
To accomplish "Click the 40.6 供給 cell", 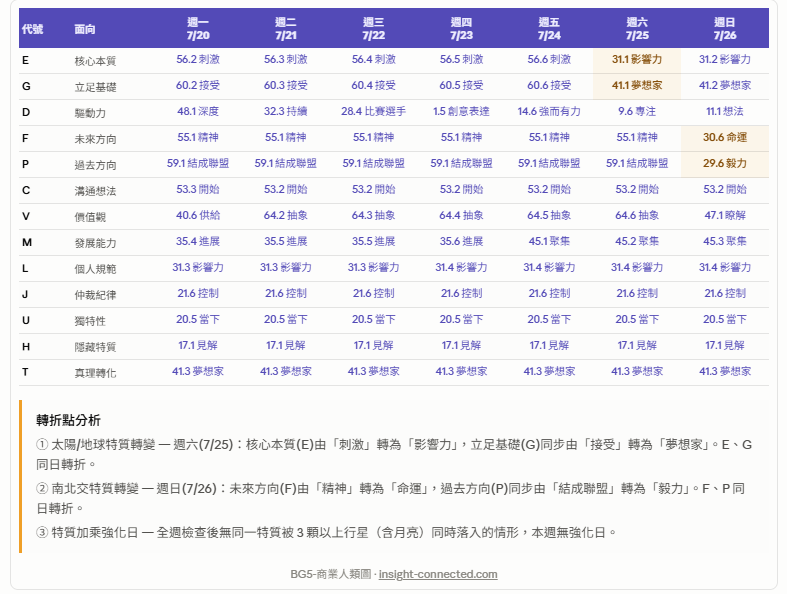I will pyautogui.click(x=198, y=216).
